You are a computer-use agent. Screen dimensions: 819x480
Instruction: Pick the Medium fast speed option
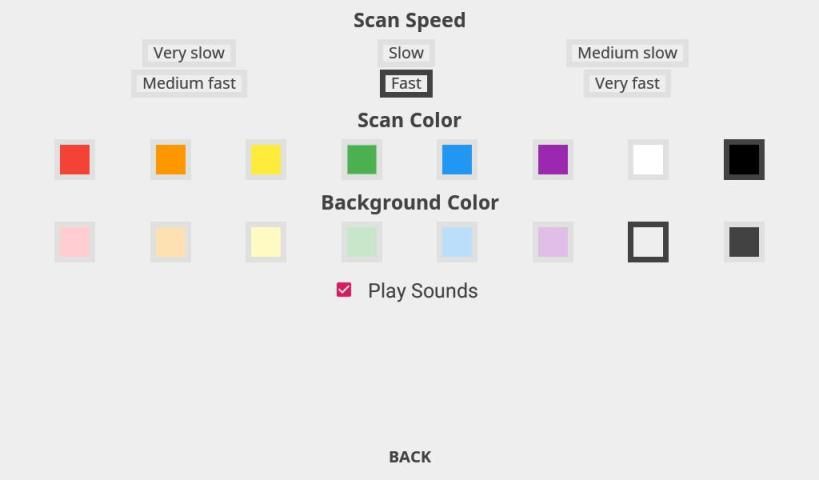click(189, 83)
